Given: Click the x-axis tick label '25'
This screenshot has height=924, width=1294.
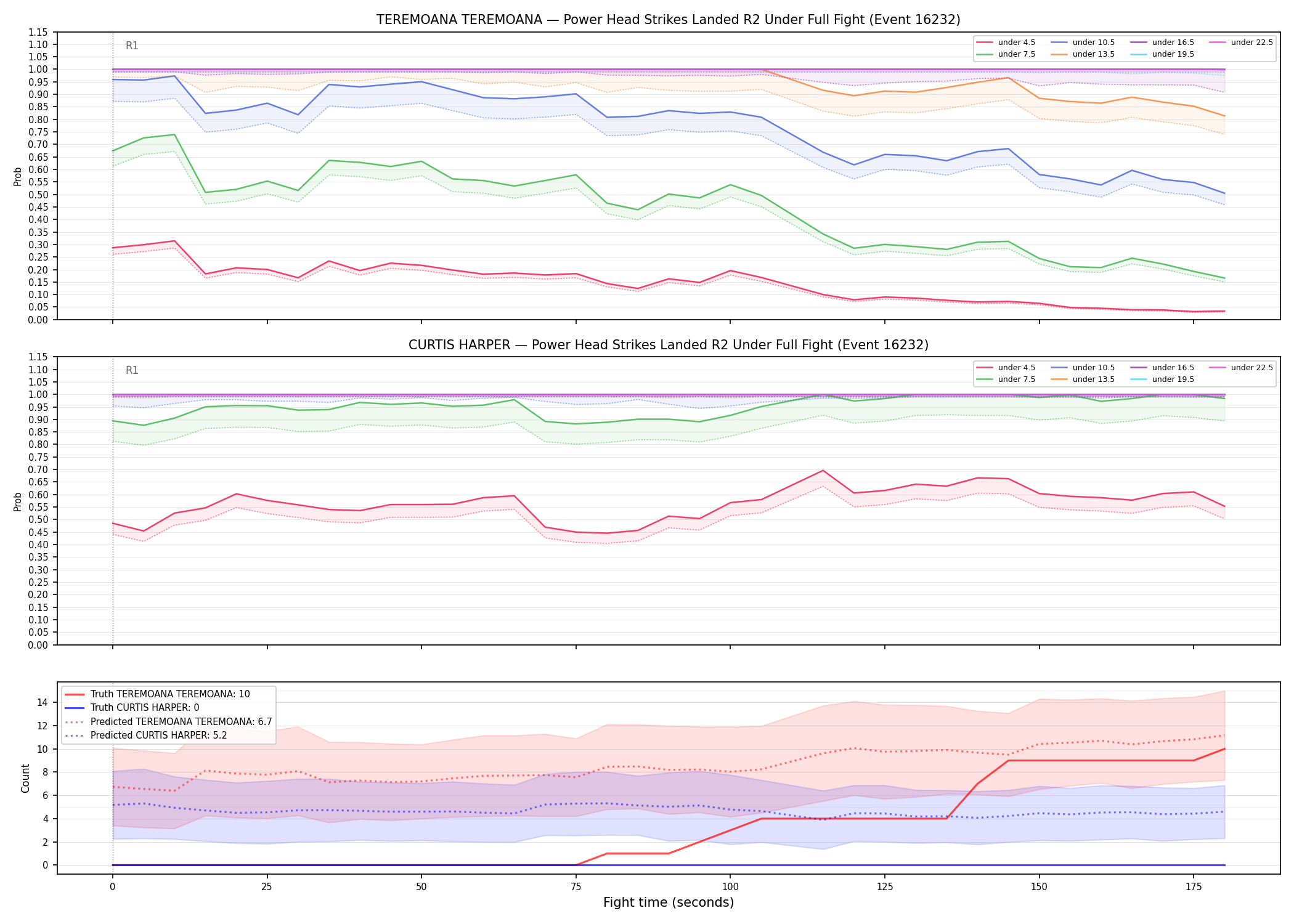Looking at the screenshot, I should pos(267,887).
